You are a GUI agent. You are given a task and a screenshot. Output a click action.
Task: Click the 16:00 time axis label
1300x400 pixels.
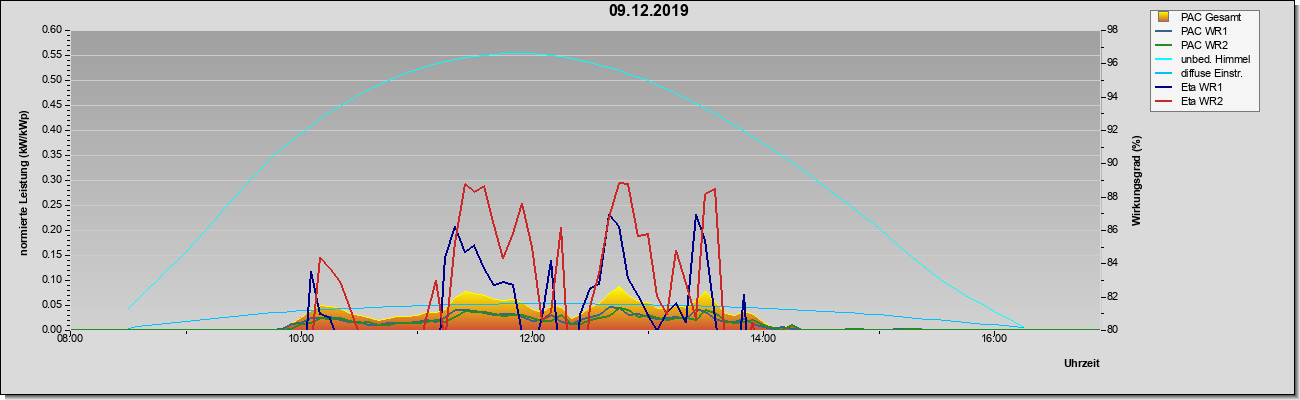[994, 340]
